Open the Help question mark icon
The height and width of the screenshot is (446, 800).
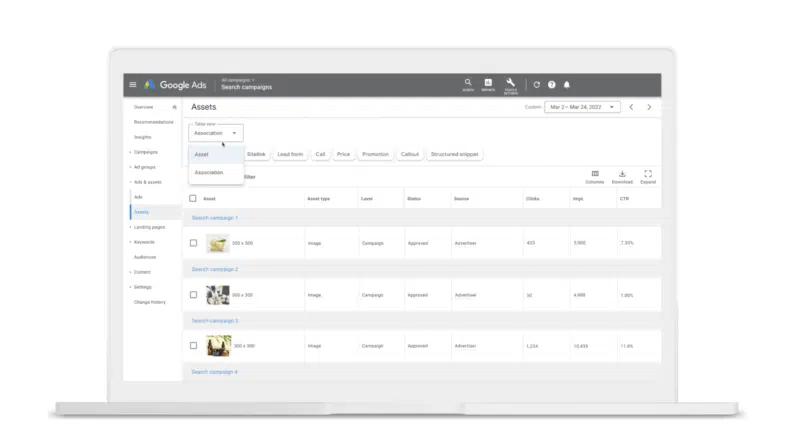552,85
